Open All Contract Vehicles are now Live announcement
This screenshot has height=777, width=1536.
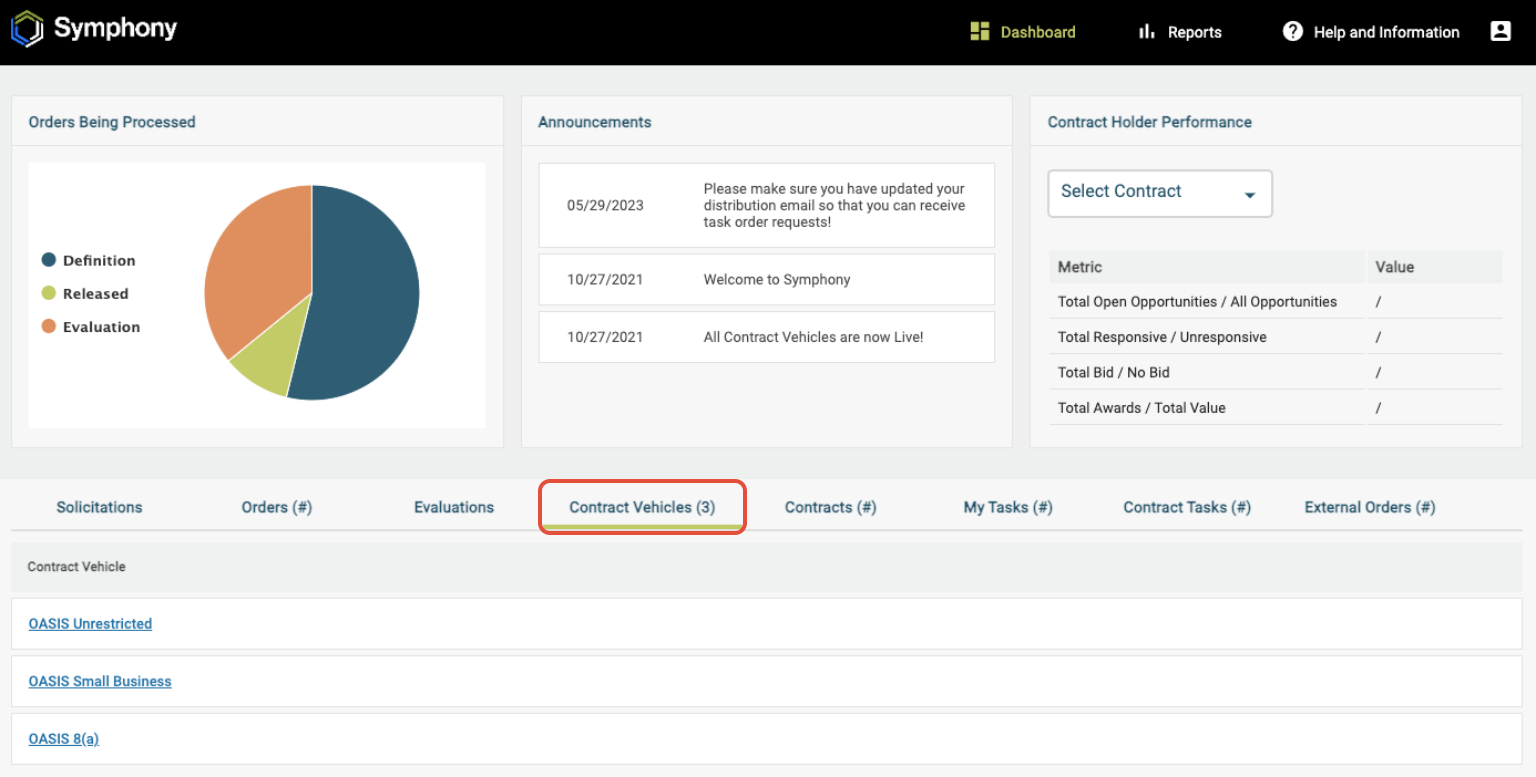(x=767, y=337)
